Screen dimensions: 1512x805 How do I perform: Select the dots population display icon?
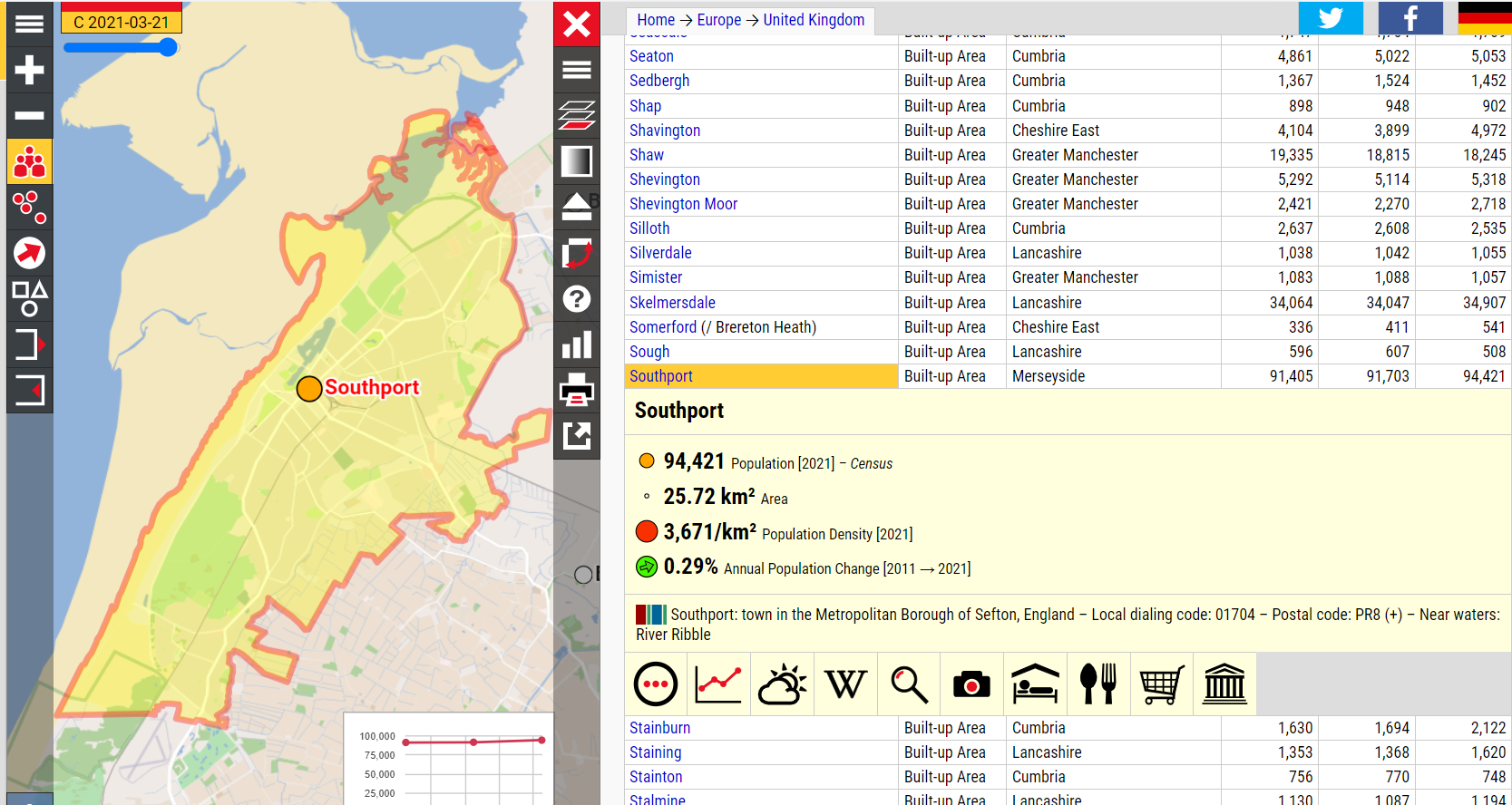pyautogui.click(x=29, y=207)
